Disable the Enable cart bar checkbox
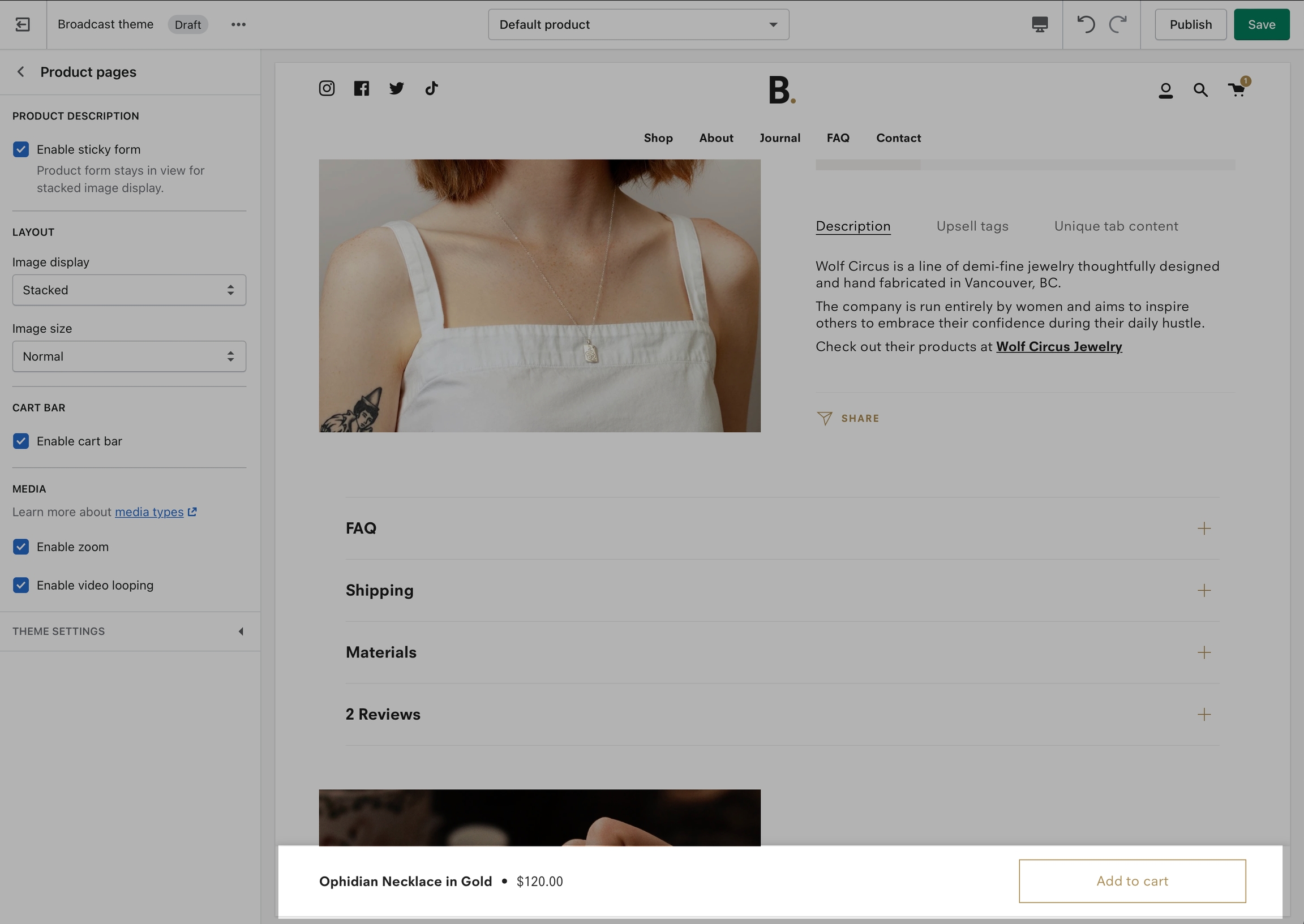Image resolution: width=1304 pixels, height=924 pixels. click(x=21, y=441)
